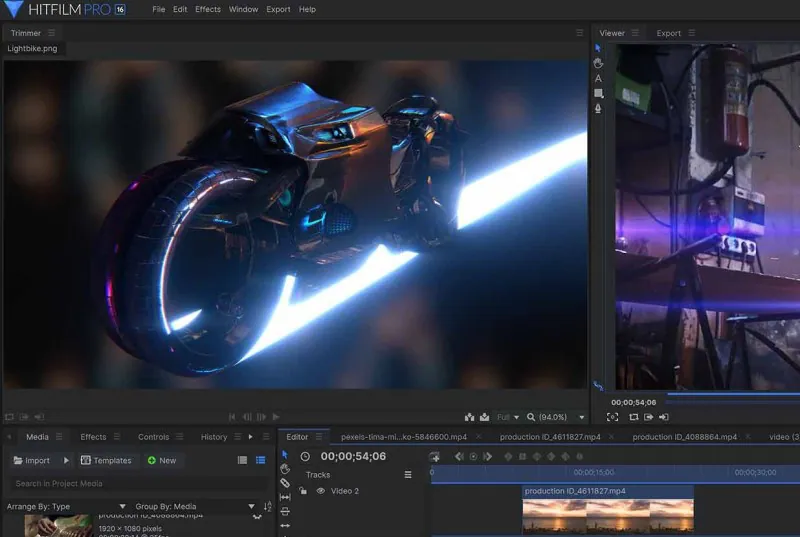Select the Viewer selection arrow tool

pyautogui.click(x=598, y=48)
